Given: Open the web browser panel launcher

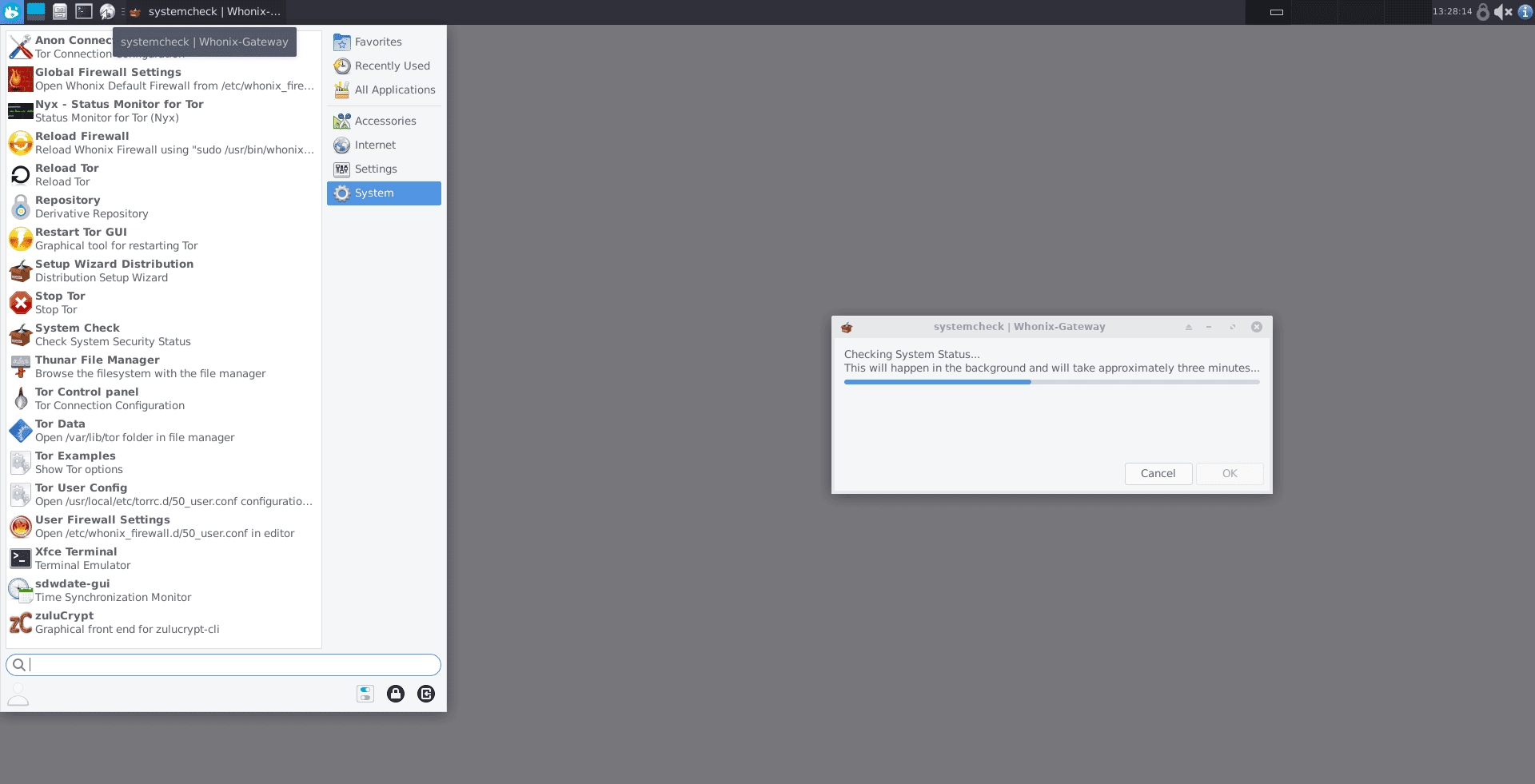Looking at the screenshot, I should tap(107, 11).
